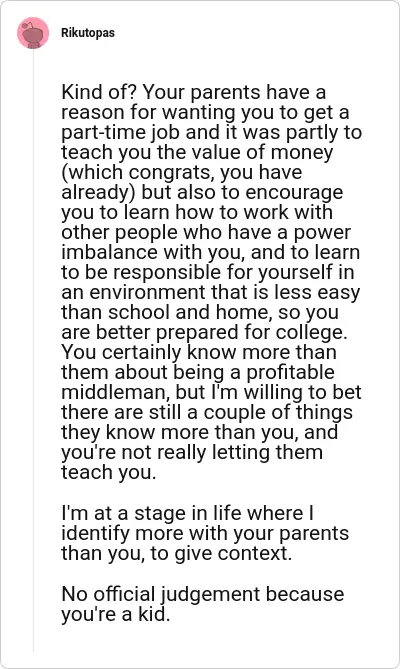Collapse the comment using the vertical thread line
400x669 pixels.
tap(33, 350)
